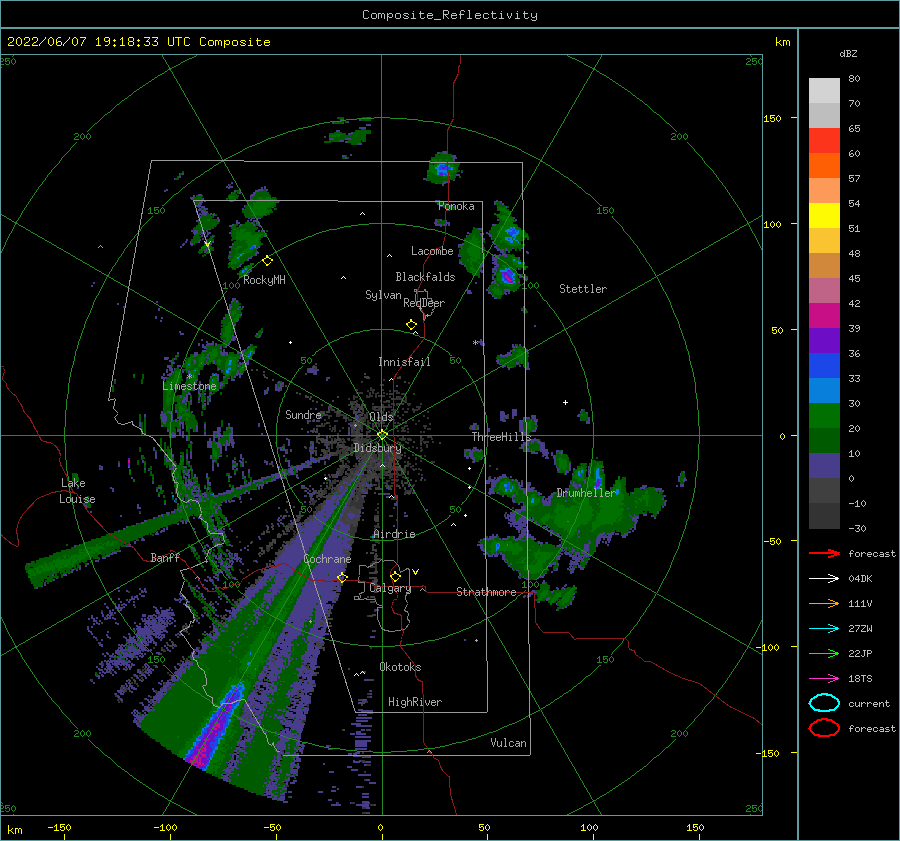Select the cyan 27ZW arrow icon
This screenshot has height=841, width=900.
point(824,629)
